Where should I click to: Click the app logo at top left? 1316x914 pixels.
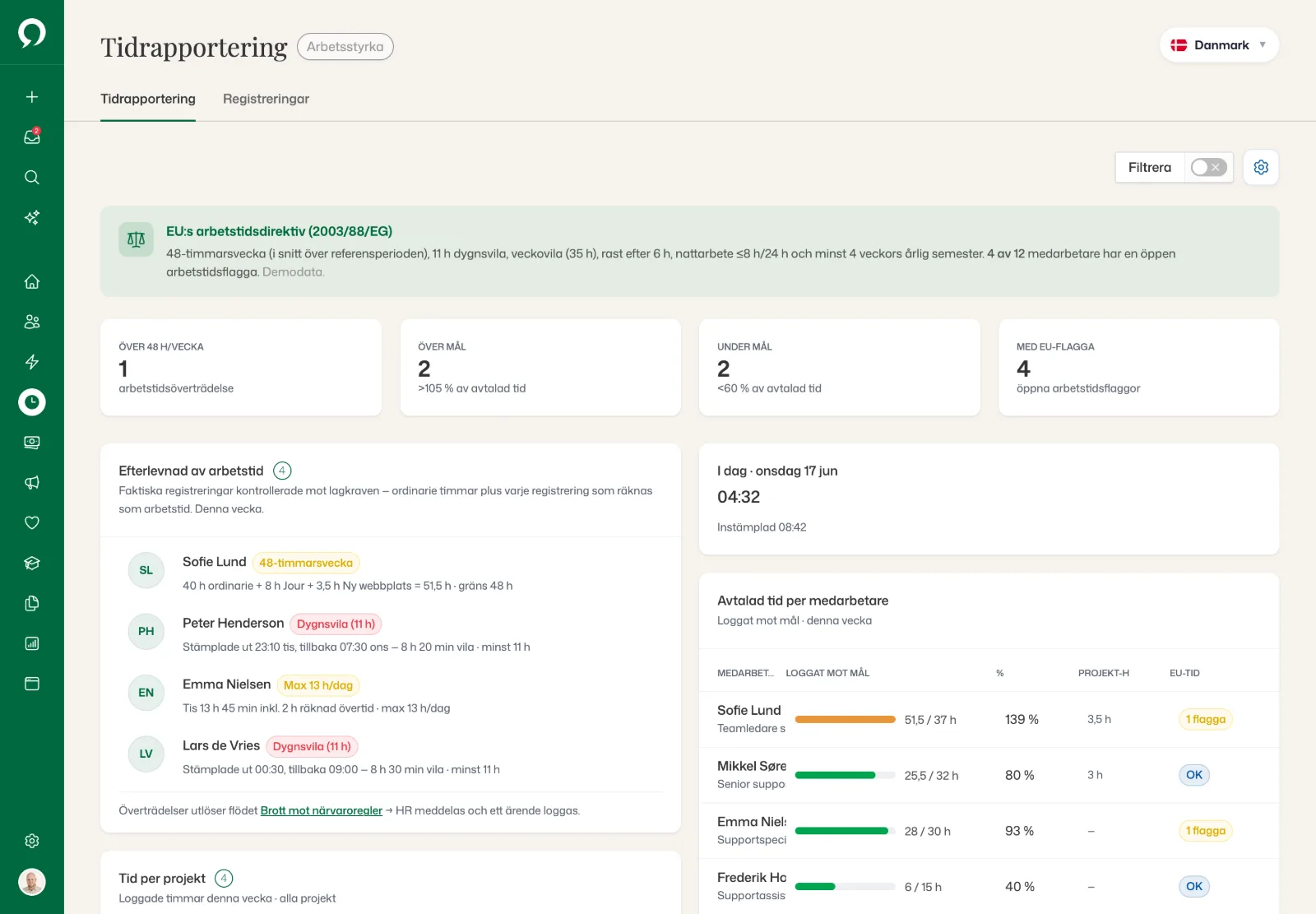click(32, 33)
